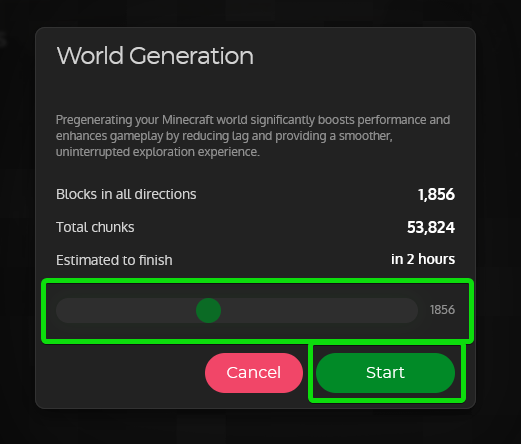Image resolution: width=521 pixels, height=444 pixels.
Task: Click the pregenerating description paragraph
Action: click(x=253, y=136)
